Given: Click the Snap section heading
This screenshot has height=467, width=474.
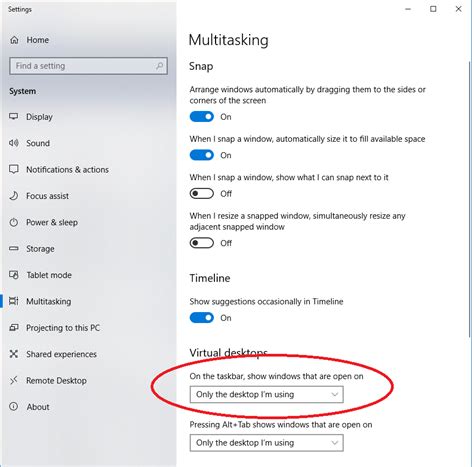Looking at the screenshot, I should point(201,66).
